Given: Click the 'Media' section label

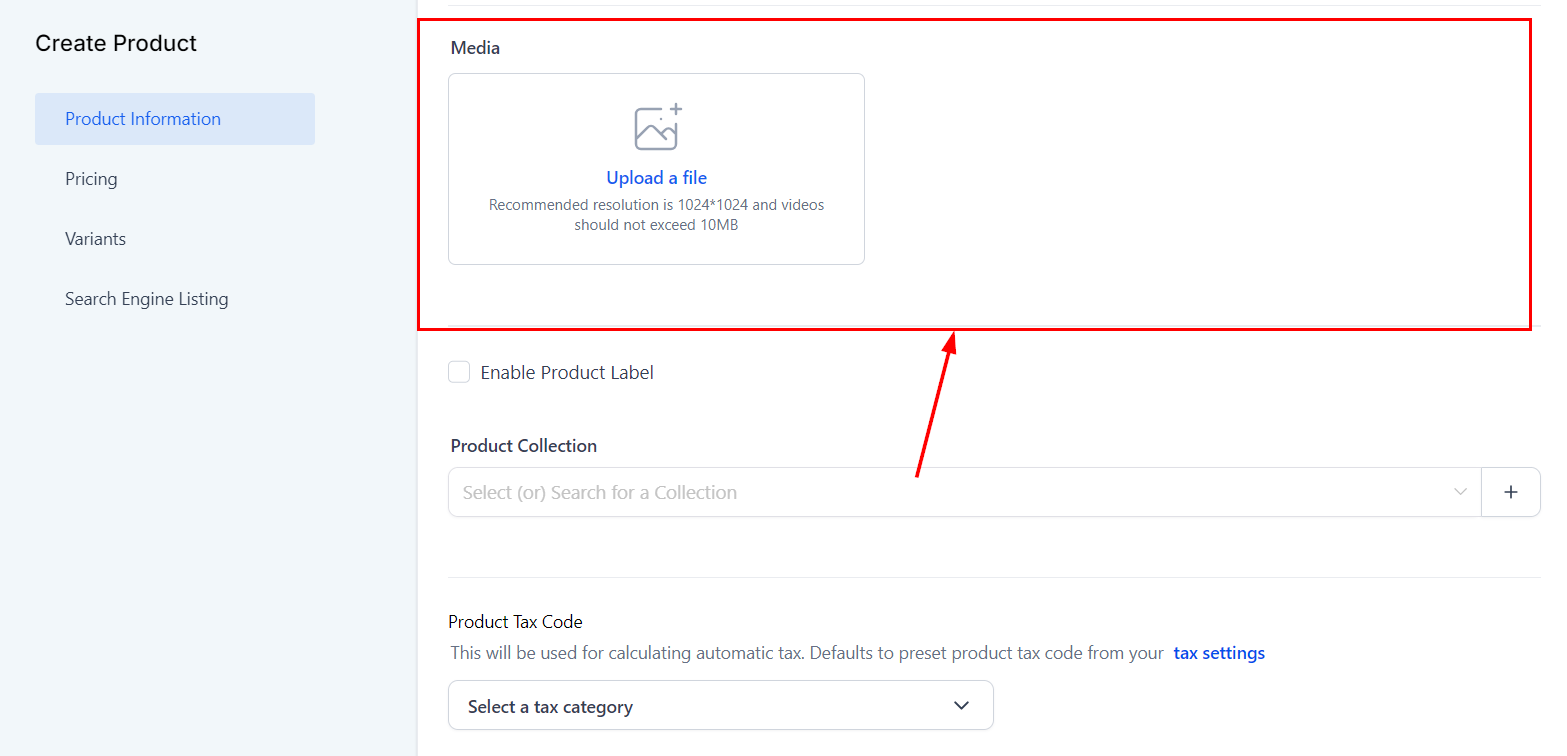Looking at the screenshot, I should tap(475, 47).
